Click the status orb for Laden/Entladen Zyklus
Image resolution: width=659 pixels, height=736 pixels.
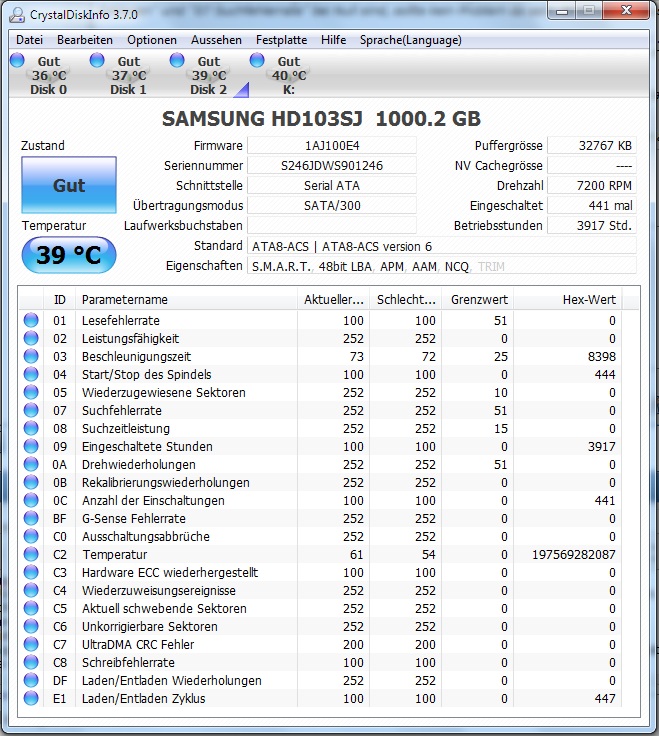click(31, 698)
